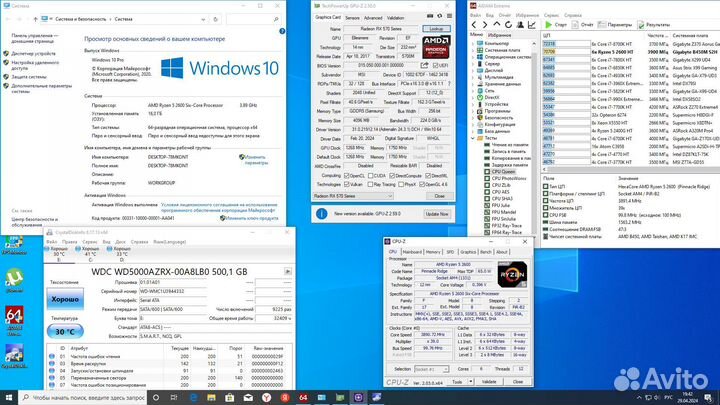Click Update Now button in GPU-Z
The image size is (720, 405).
pyautogui.click(x=437, y=214)
